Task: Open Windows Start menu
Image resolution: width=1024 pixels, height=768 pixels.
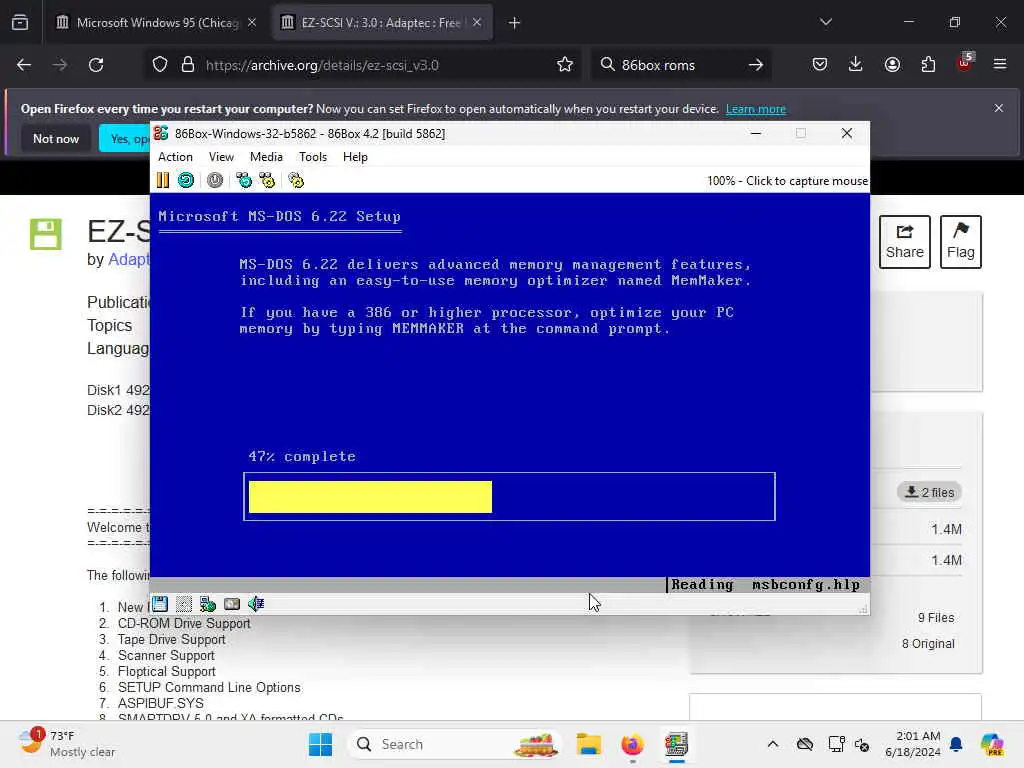Action: [320, 744]
